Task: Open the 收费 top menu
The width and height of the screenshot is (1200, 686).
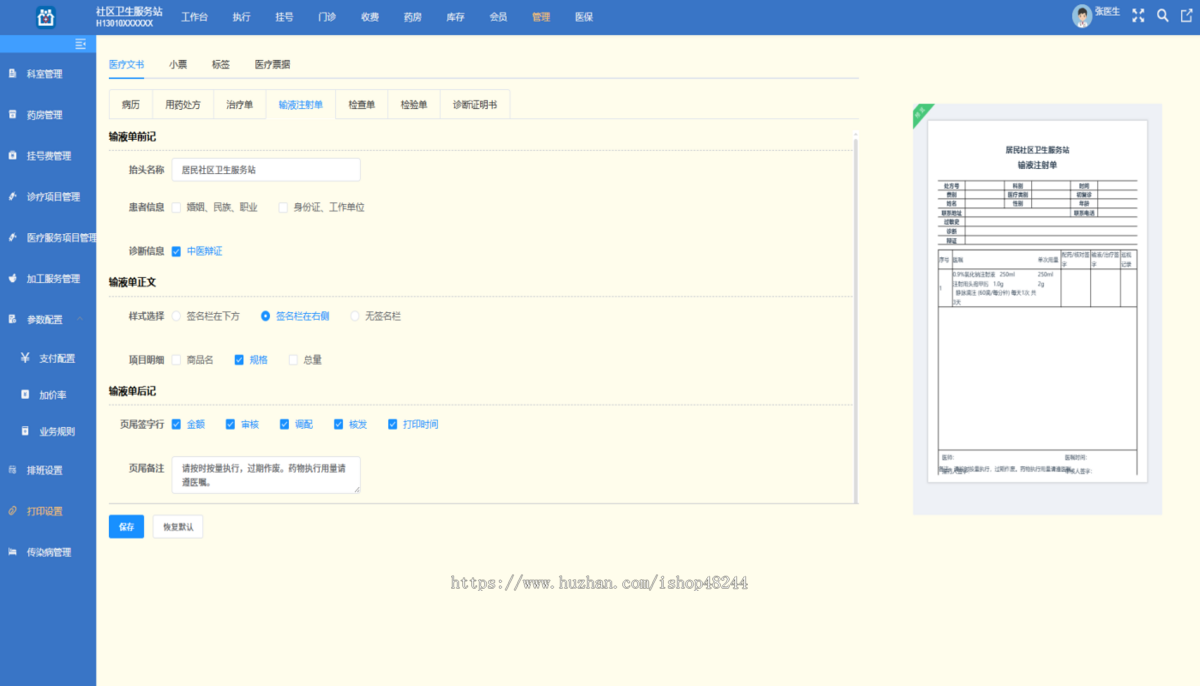Action: [x=370, y=17]
